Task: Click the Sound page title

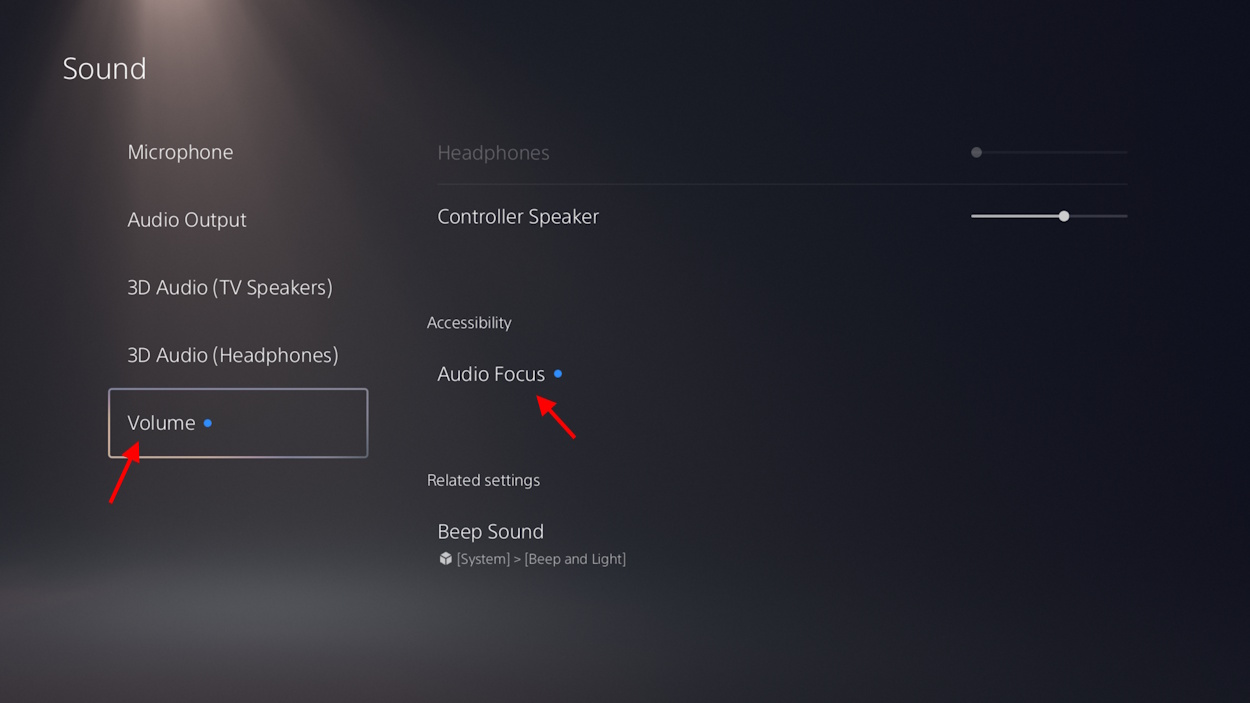Action: coord(104,68)
